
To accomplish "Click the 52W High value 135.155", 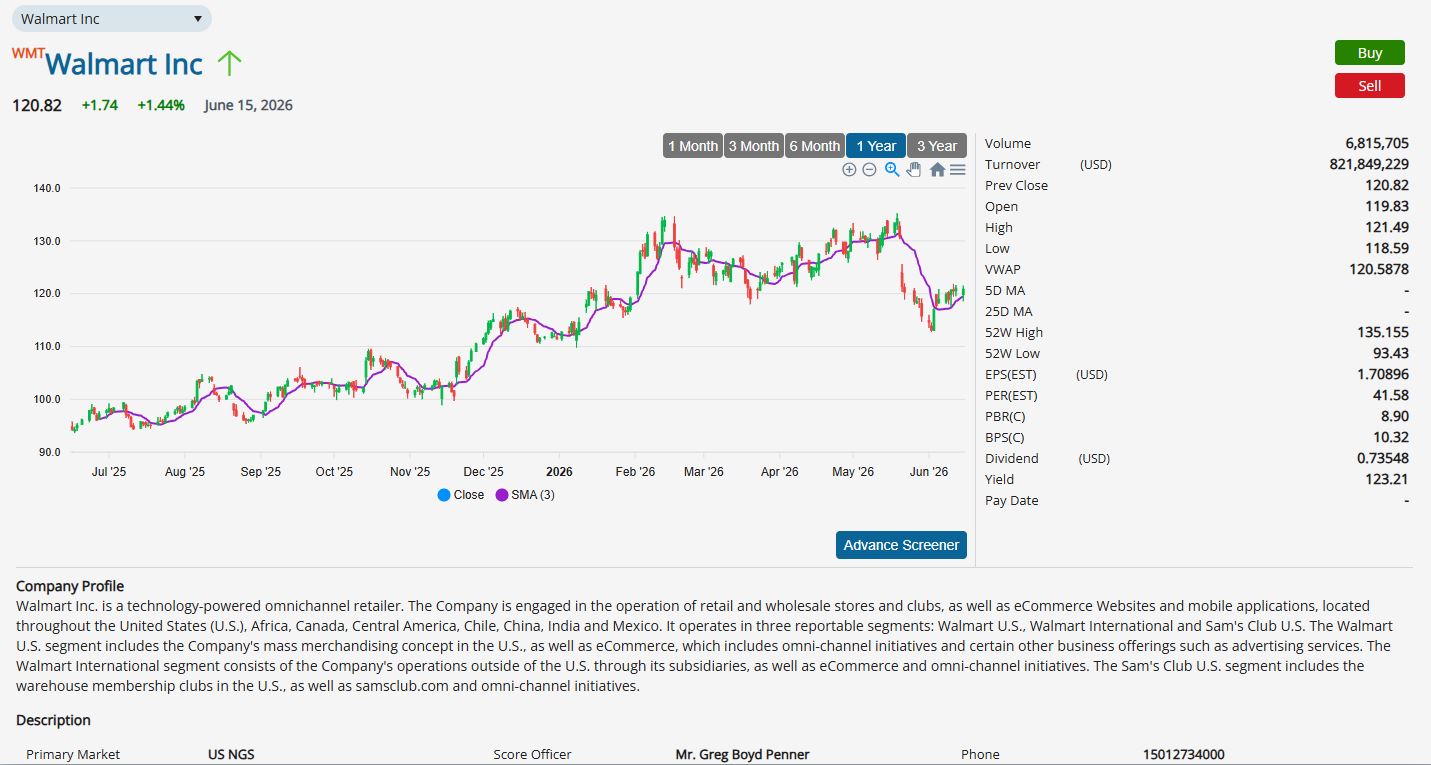I will [x=1382, y=332].
